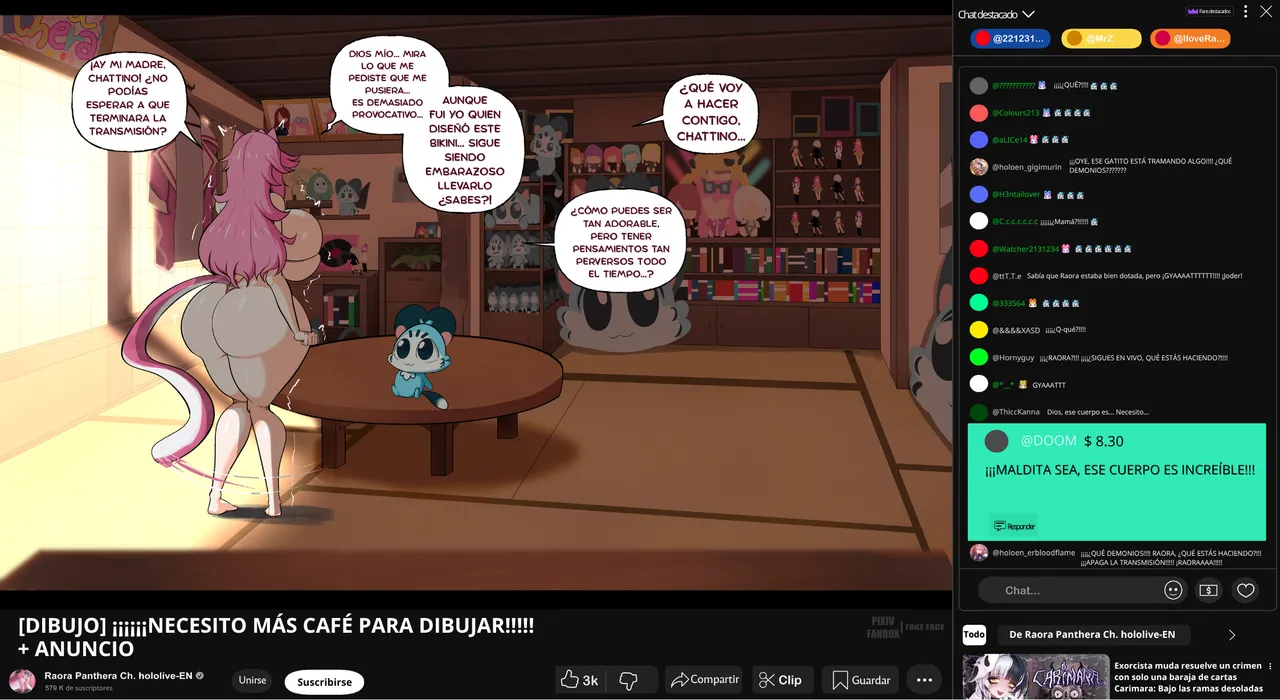Toggle the like on the 3k thumbs up
Viewport: 1280px width, 700px height.
578,679
